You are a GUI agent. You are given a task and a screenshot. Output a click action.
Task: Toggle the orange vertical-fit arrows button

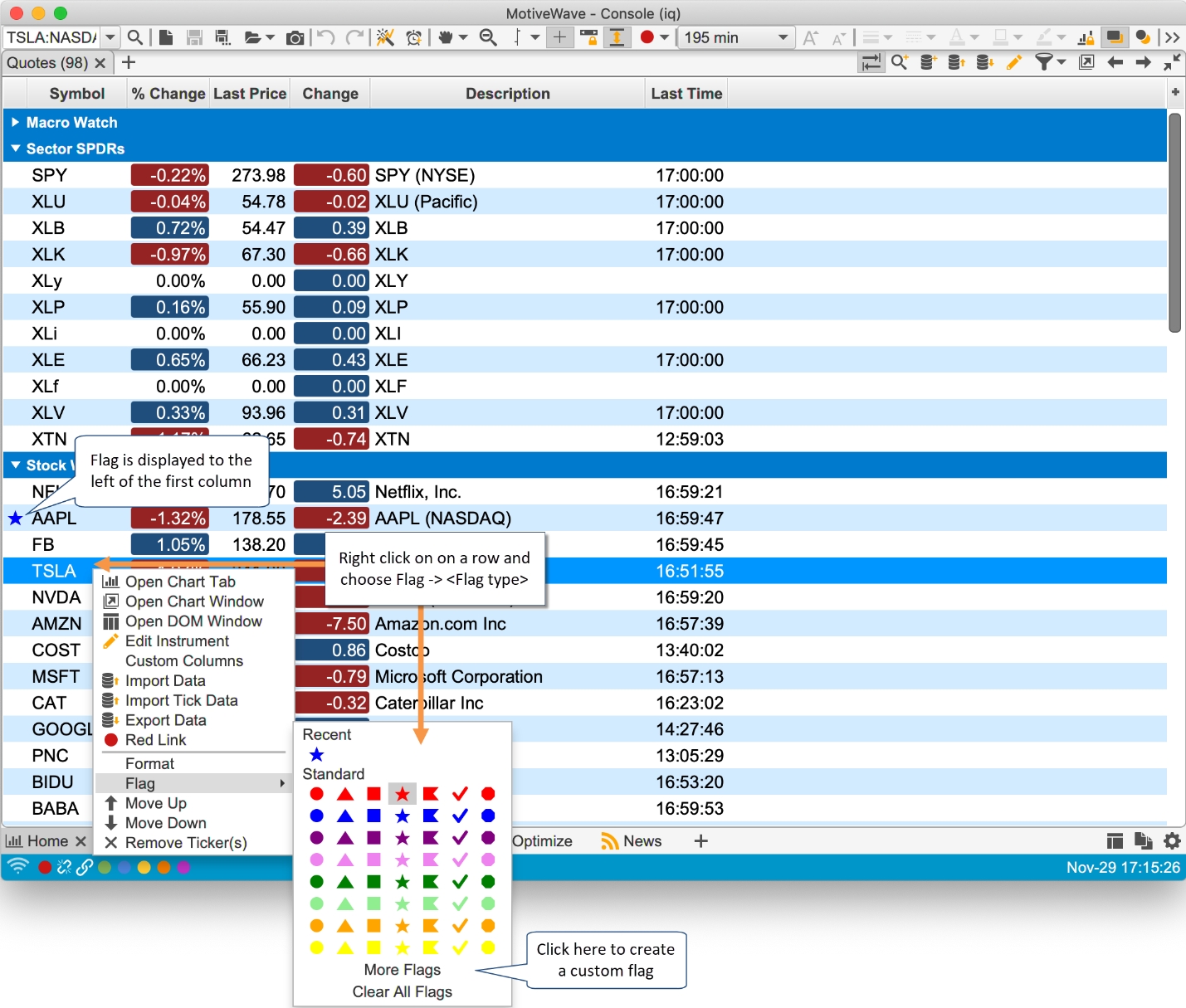pos(617,37)
